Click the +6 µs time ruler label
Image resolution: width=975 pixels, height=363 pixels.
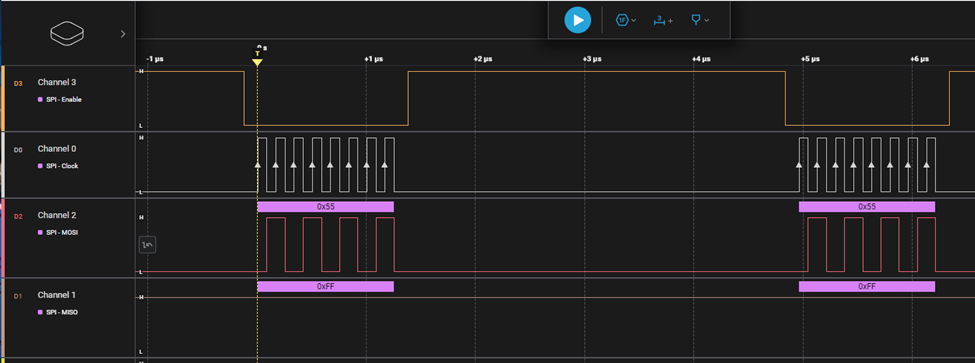pos(920,59)
